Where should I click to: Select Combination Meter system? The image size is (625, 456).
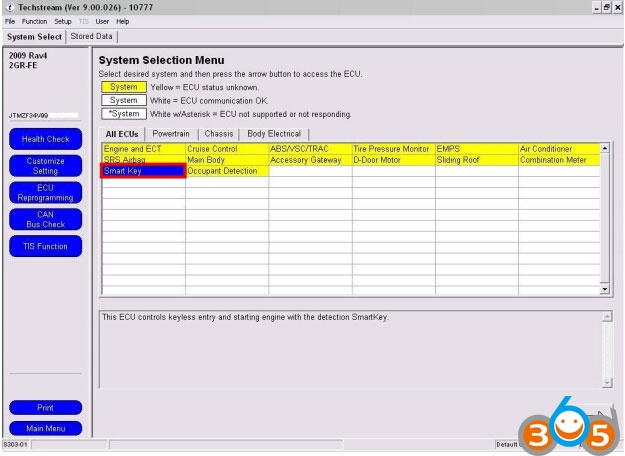(559, 160)
